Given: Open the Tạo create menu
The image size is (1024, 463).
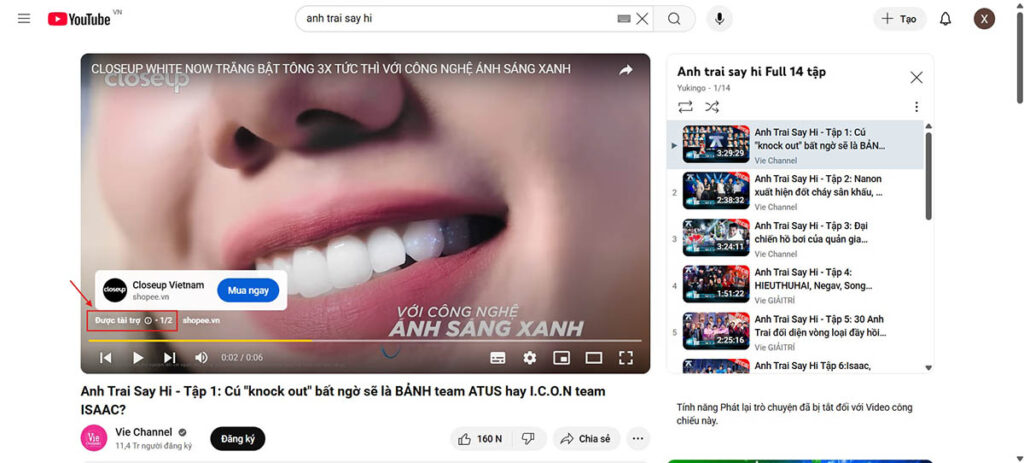Looking at the screenshot, I should pyautogui.click(x=900, y=19).
